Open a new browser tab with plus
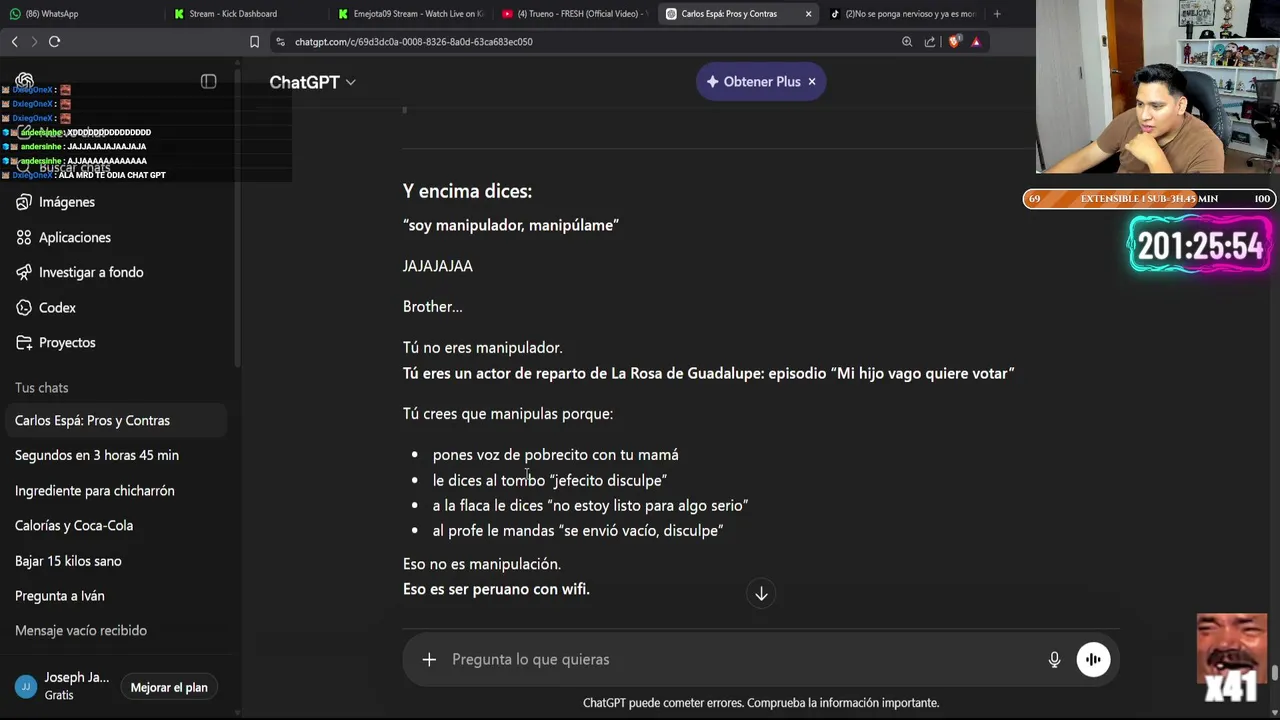The width and height of the screenshot is (1280, 720). pyautogui.click(x=996, y=14)
